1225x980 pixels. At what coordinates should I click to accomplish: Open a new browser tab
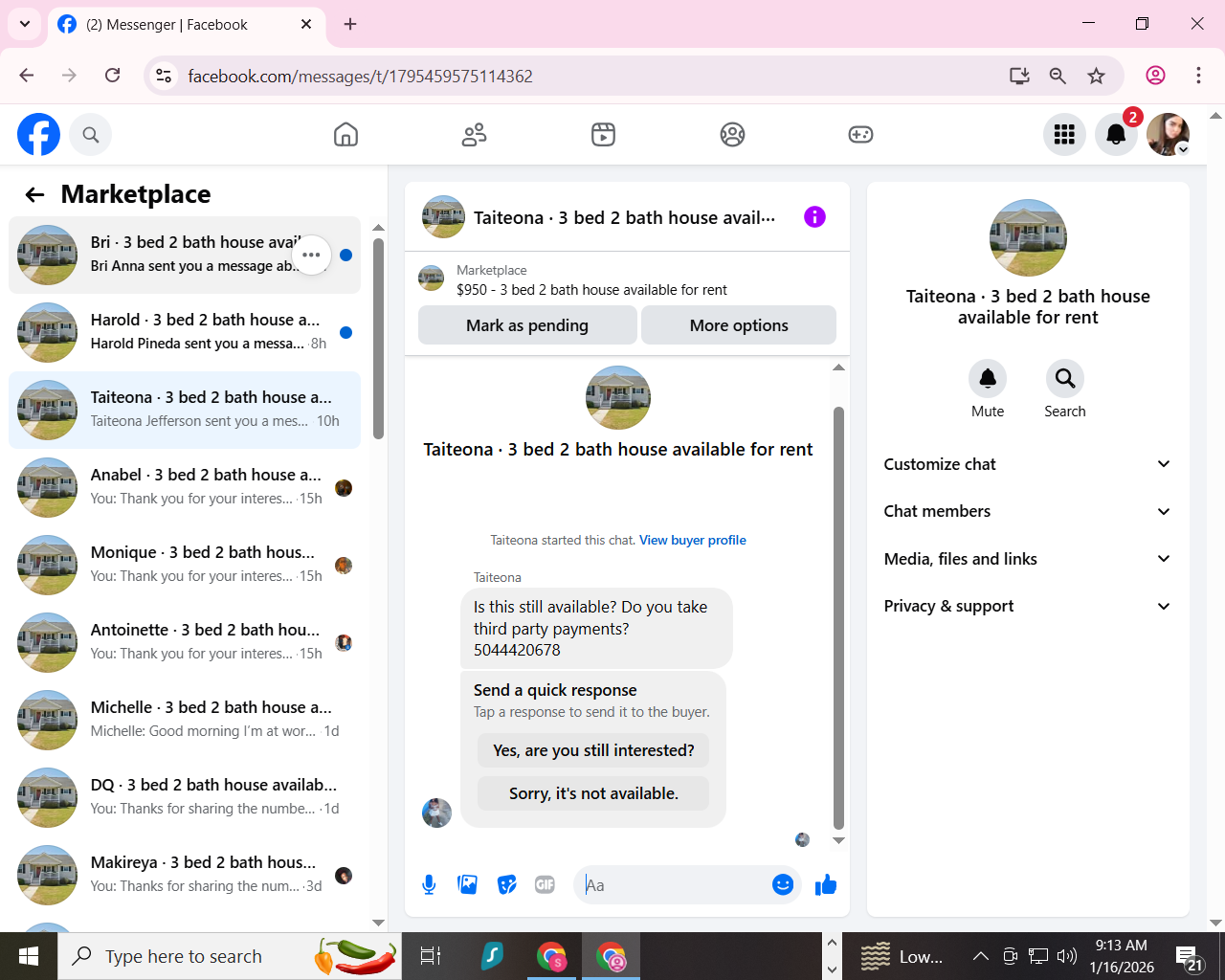click(350, 24)
